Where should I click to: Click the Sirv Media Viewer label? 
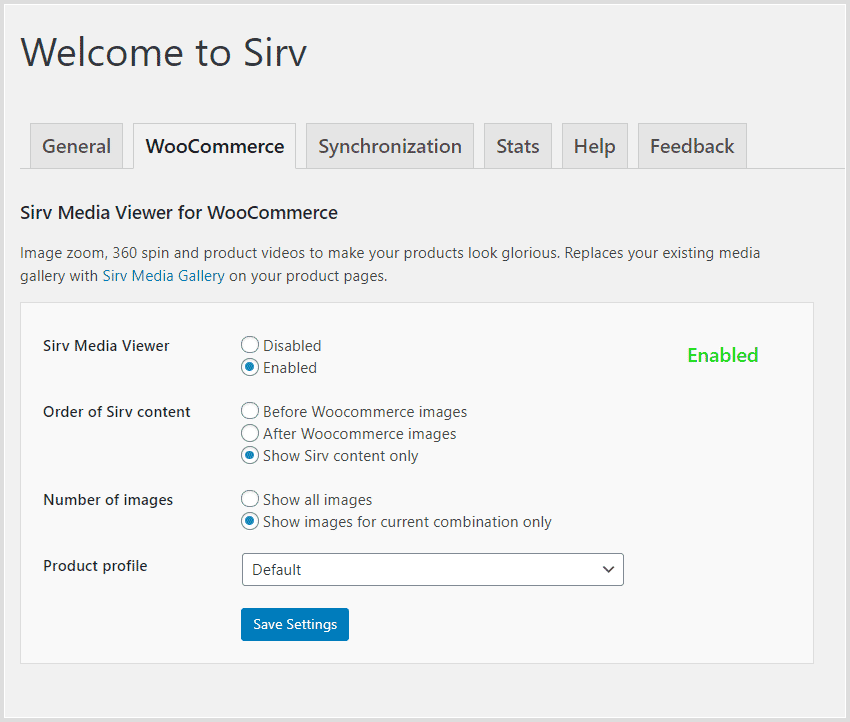click(x=106, y=346)
